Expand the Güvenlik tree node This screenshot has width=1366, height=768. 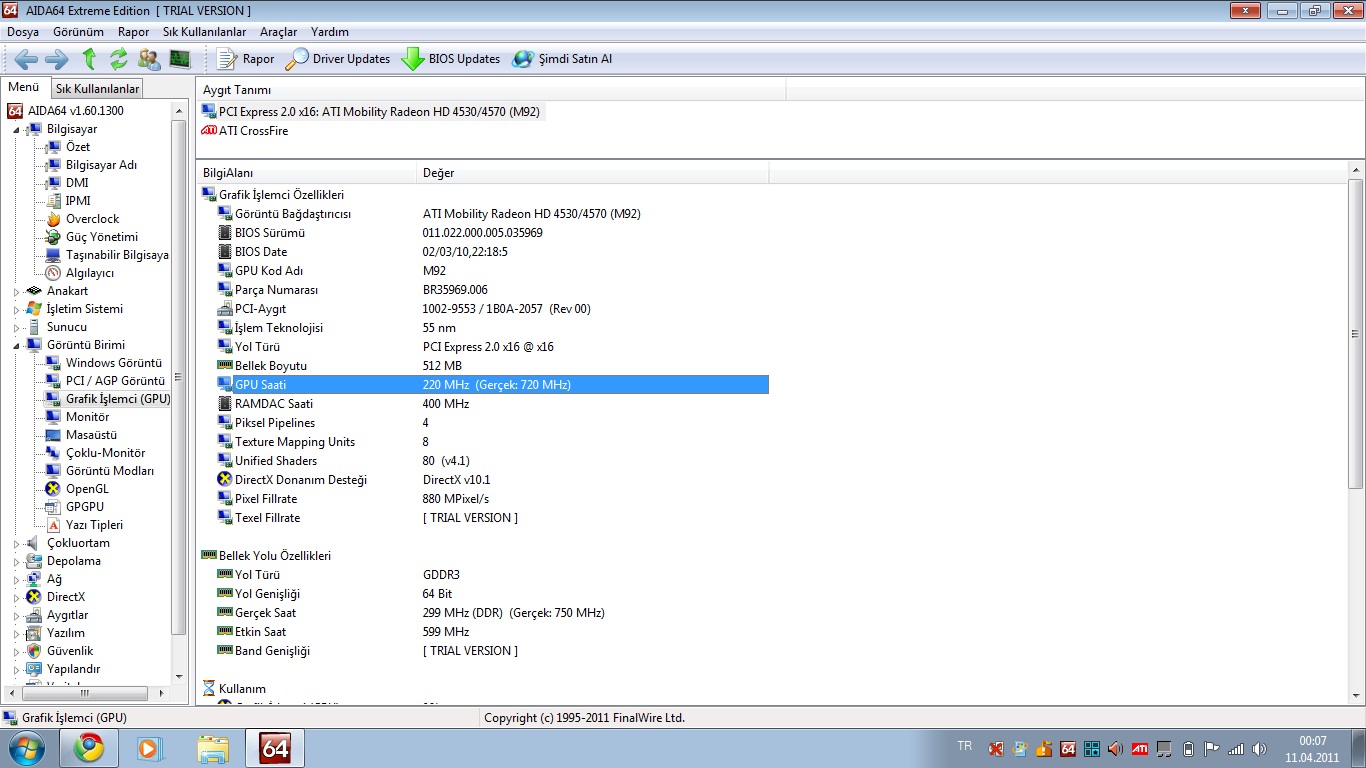click(16, 651)
